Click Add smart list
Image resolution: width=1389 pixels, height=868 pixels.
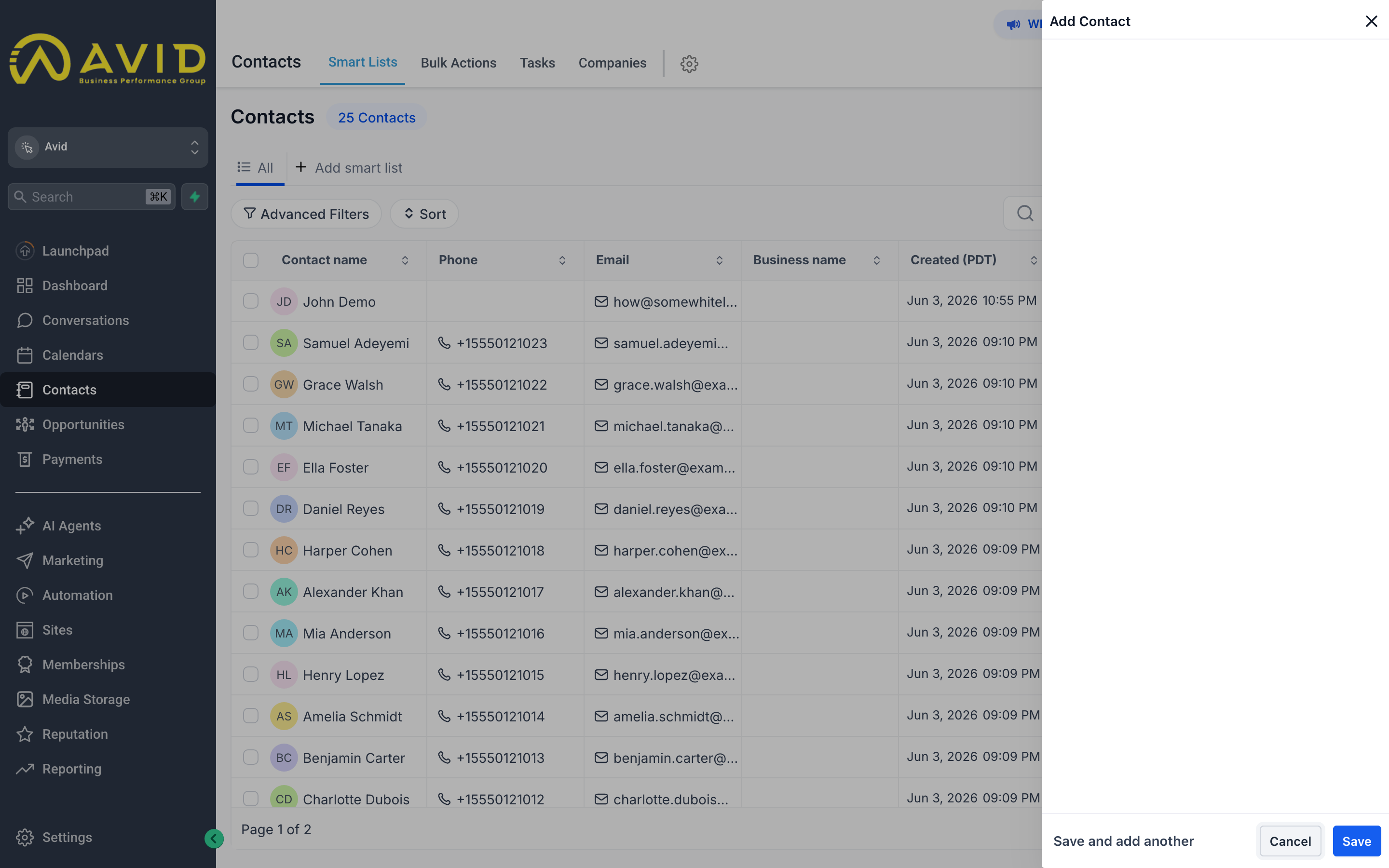349,168
